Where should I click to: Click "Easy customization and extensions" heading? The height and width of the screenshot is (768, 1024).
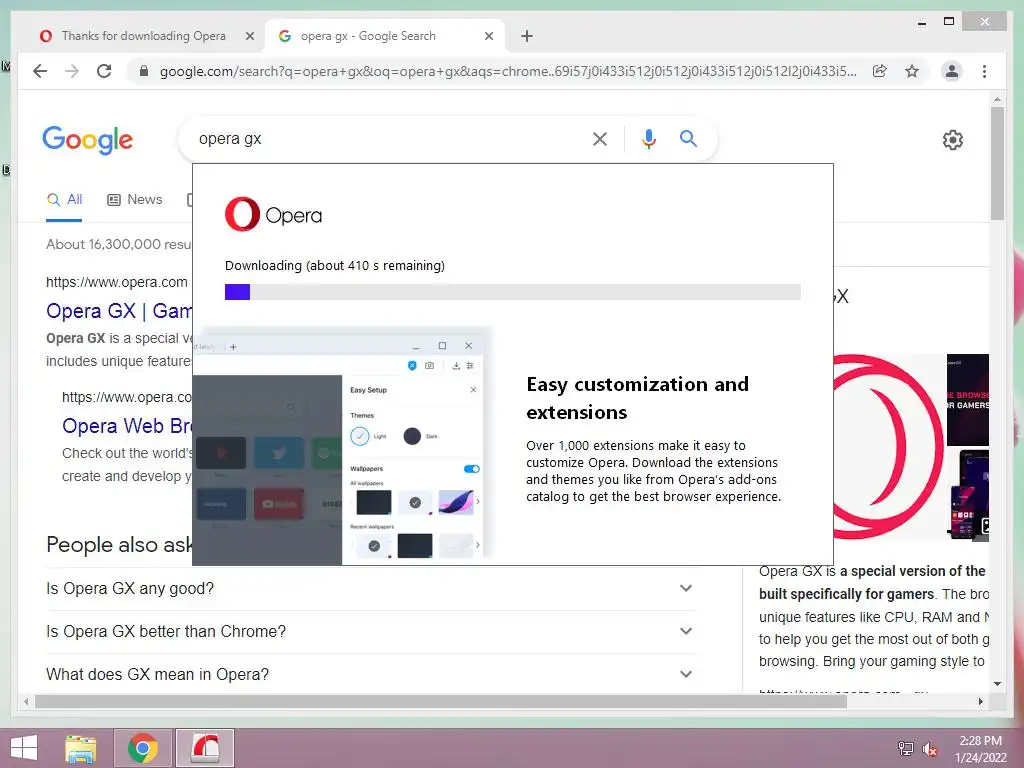point(637,398)
